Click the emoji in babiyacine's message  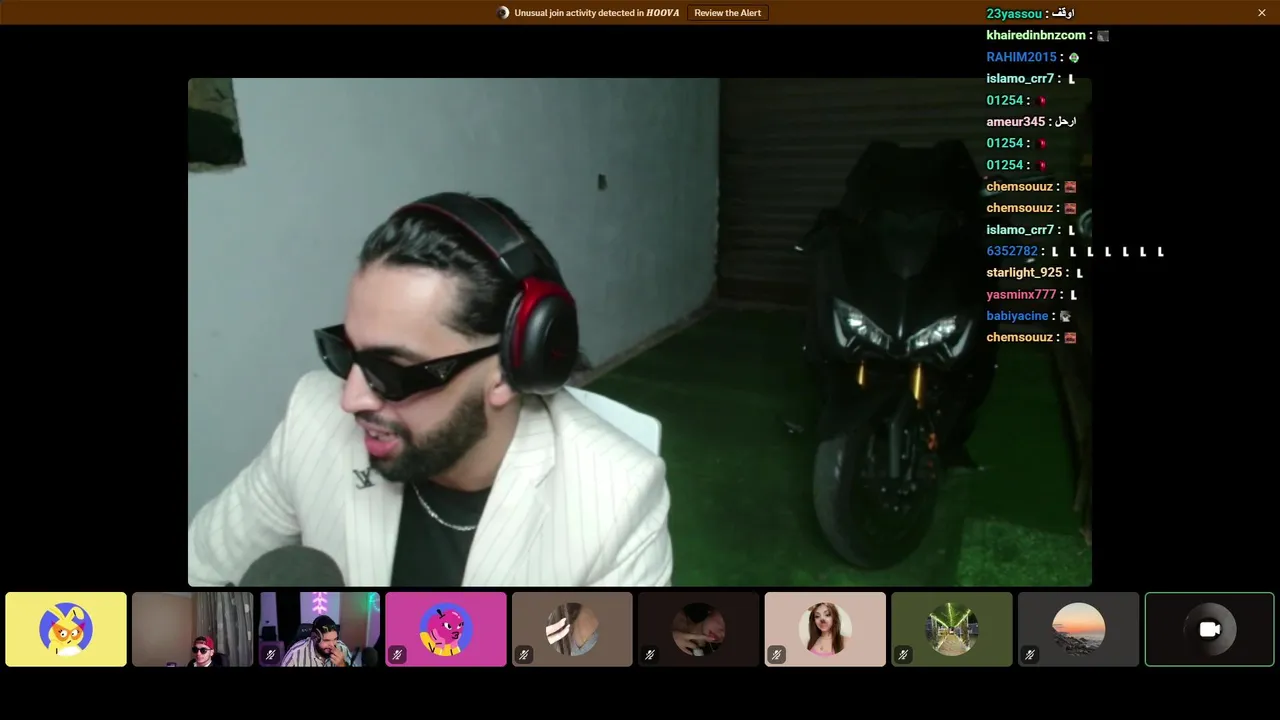(1065, 317)
